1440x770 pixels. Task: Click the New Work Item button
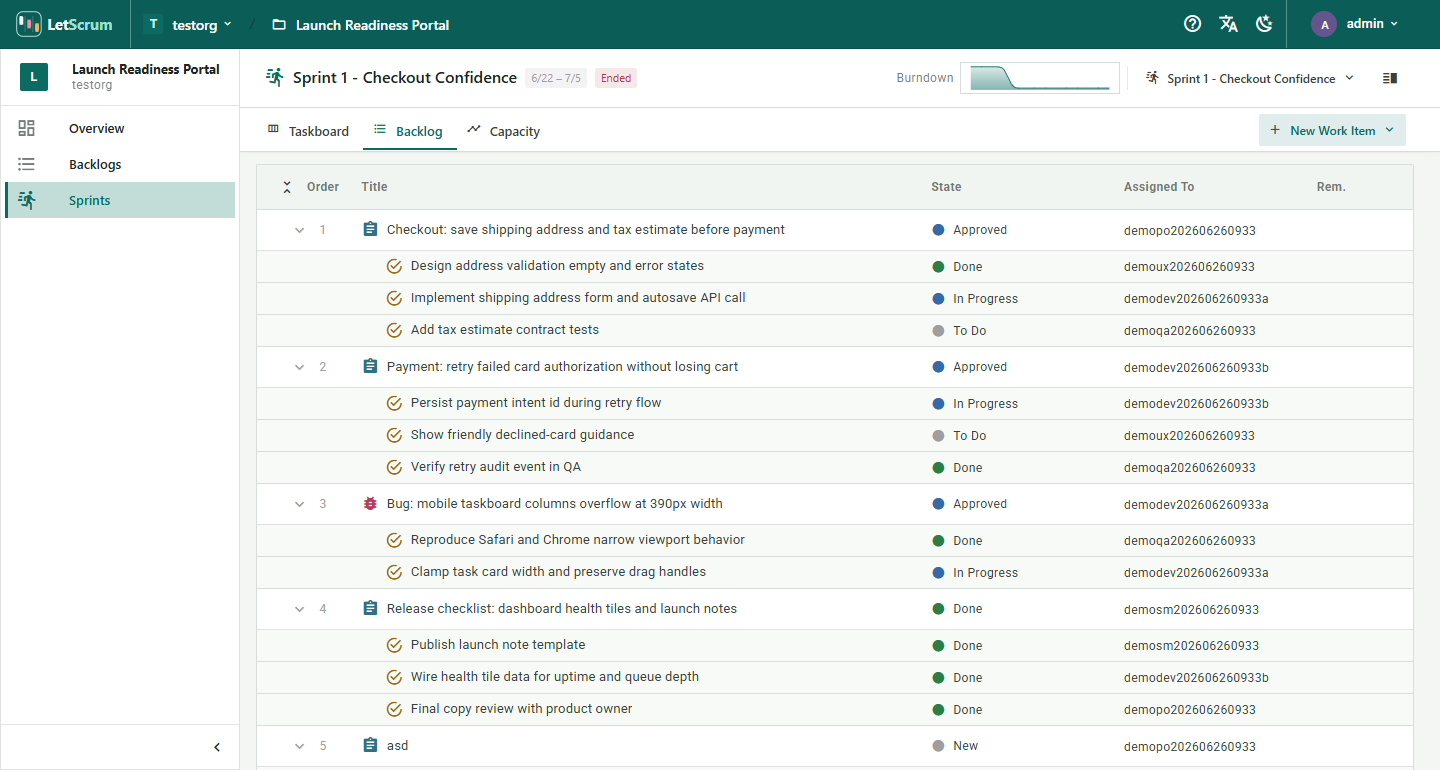click(x=1332, y=130)
